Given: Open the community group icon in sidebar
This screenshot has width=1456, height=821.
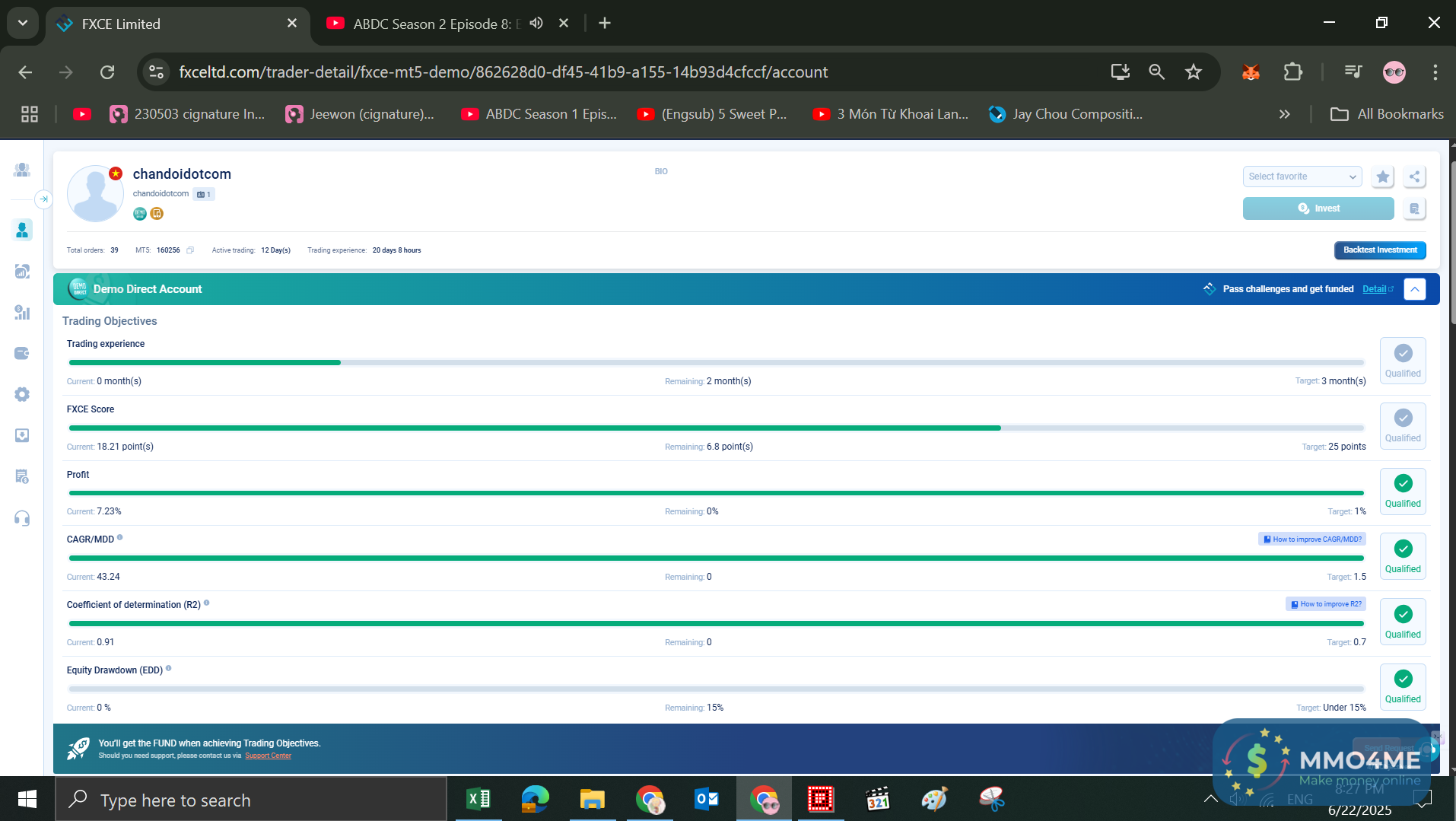Looking at the screenshot, I should point(22,170).
